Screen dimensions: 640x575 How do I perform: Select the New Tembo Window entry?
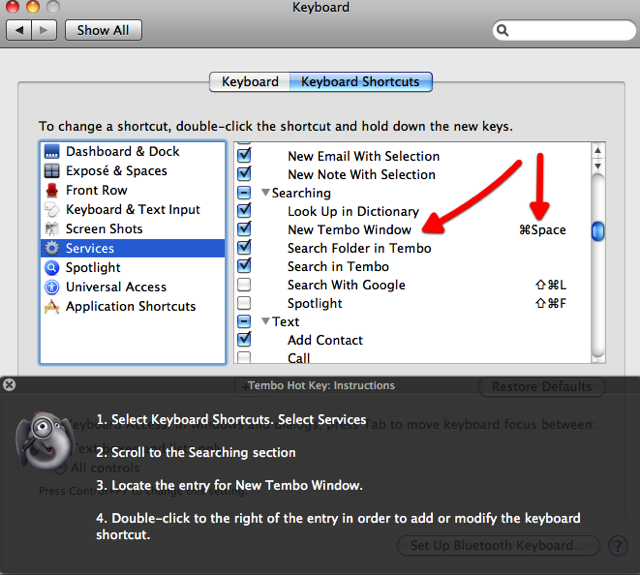349,230
